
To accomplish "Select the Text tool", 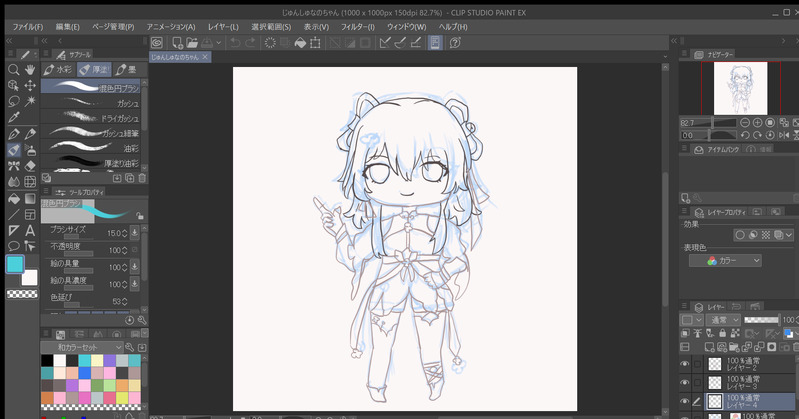I will pos(30,230).
